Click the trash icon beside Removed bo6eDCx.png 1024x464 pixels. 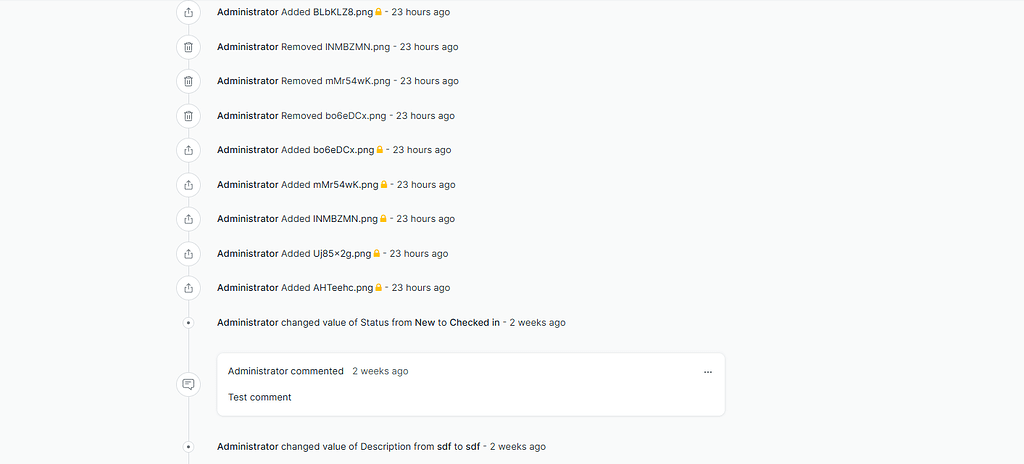[x=188, y=116]
